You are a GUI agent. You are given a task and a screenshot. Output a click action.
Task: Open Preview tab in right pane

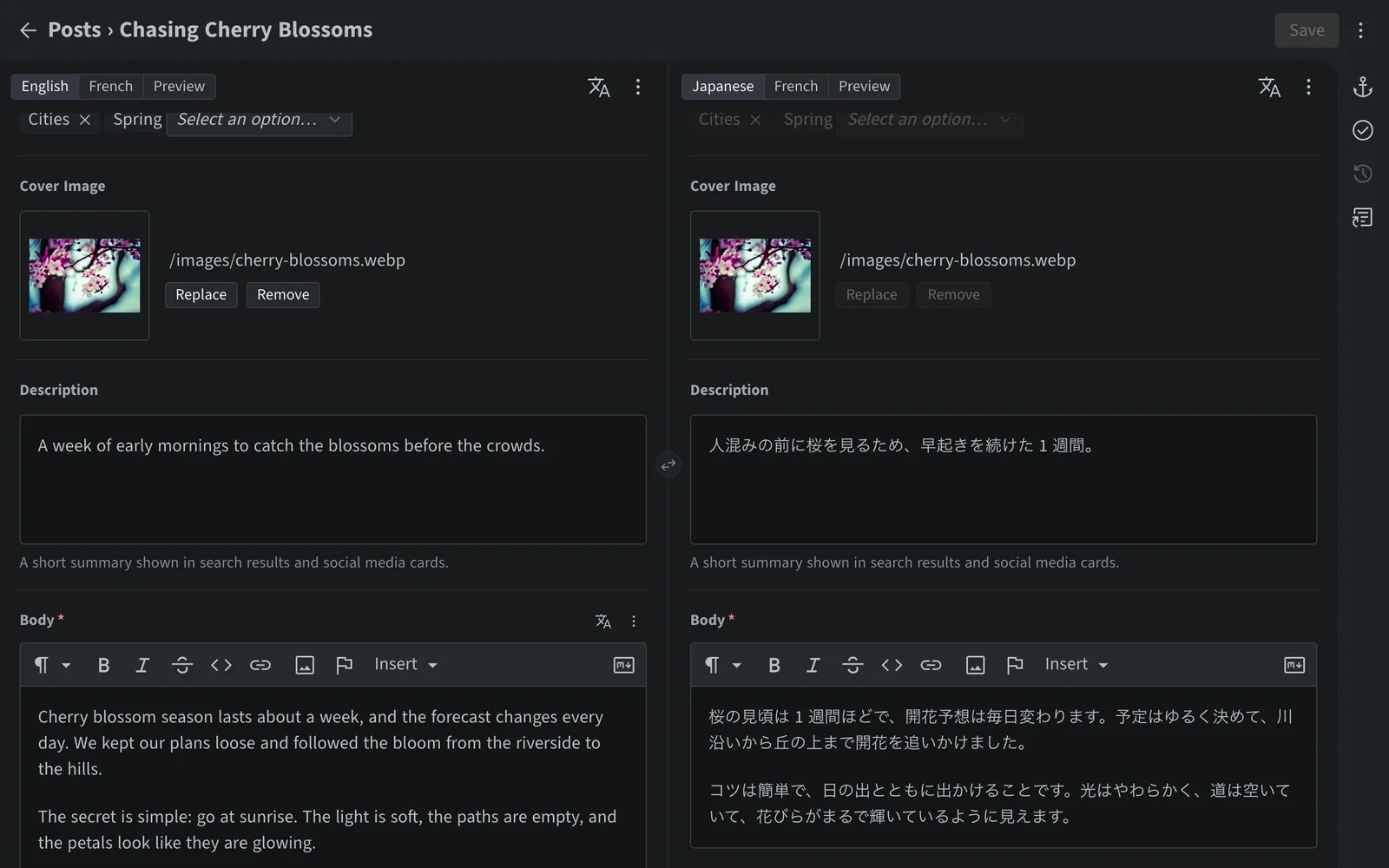(x=864, y=87)
